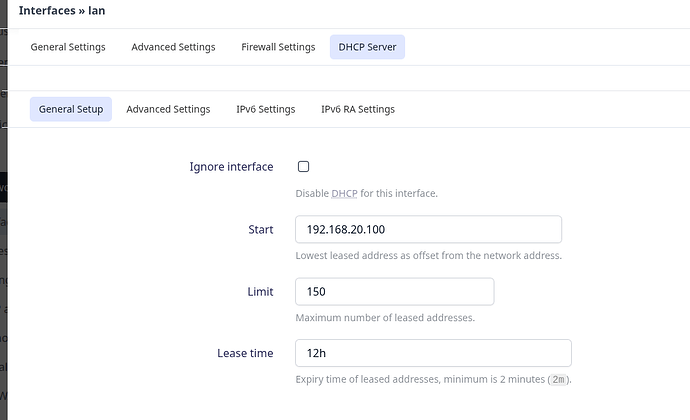Viewport: 690px width, 420px height.
Task: Click the Start field showing 192.168.20.100
Action: pyautogui.click(x=428, y=229)
